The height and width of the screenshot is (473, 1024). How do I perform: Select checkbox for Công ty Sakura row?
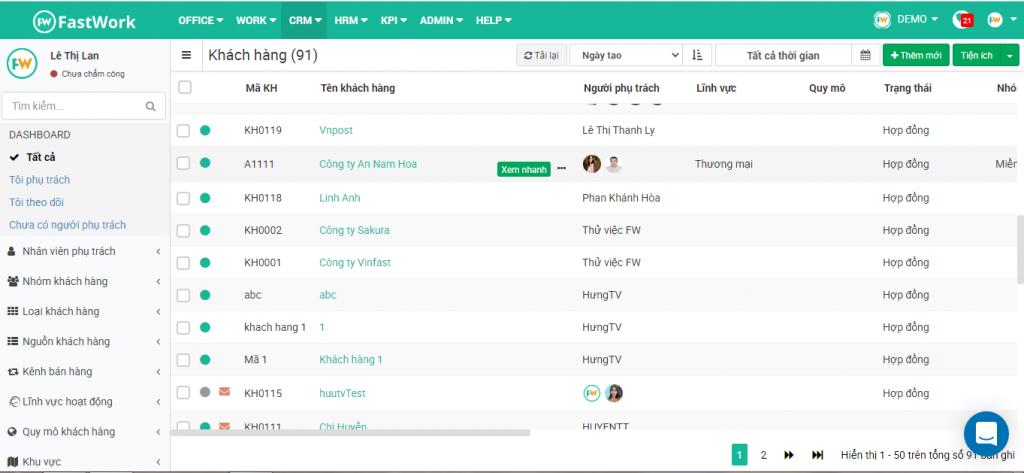[x=183, y=230]
